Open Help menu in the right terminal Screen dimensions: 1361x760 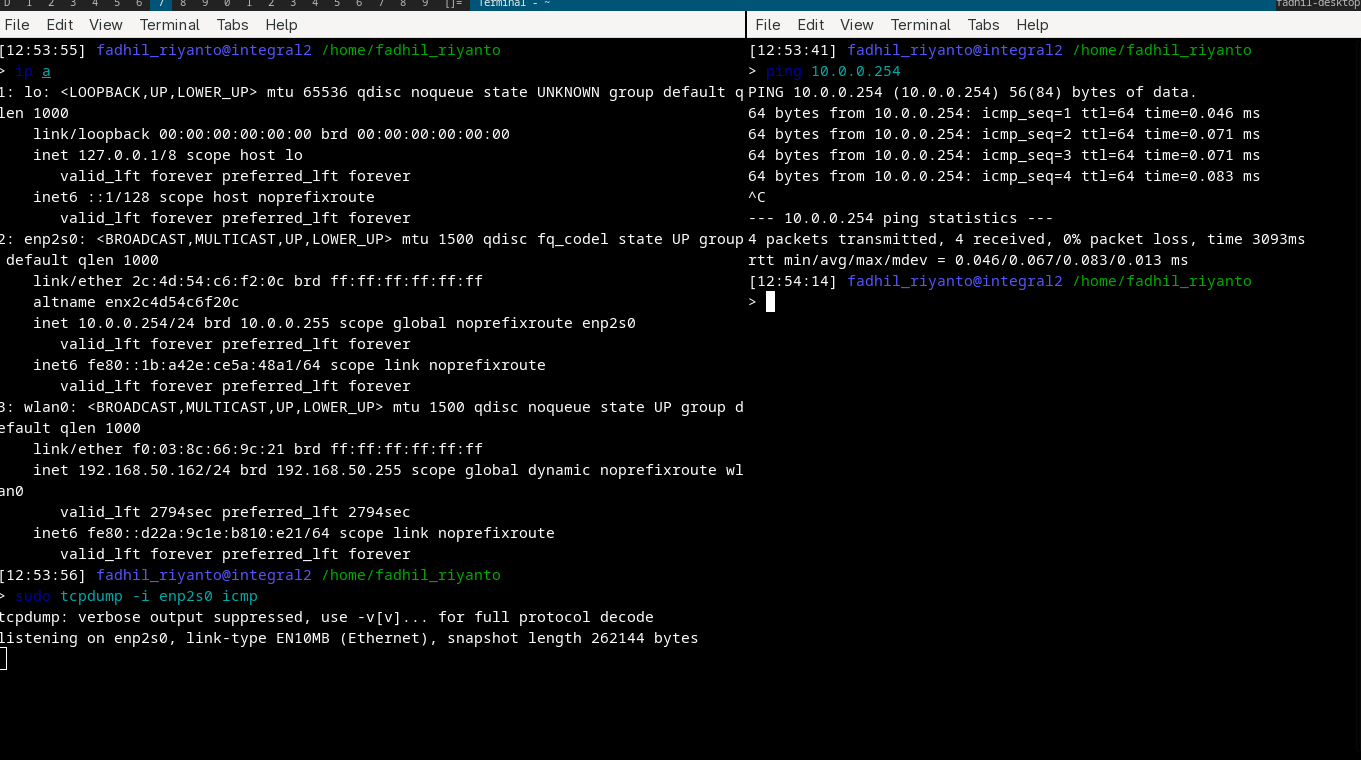(1032, 24)
